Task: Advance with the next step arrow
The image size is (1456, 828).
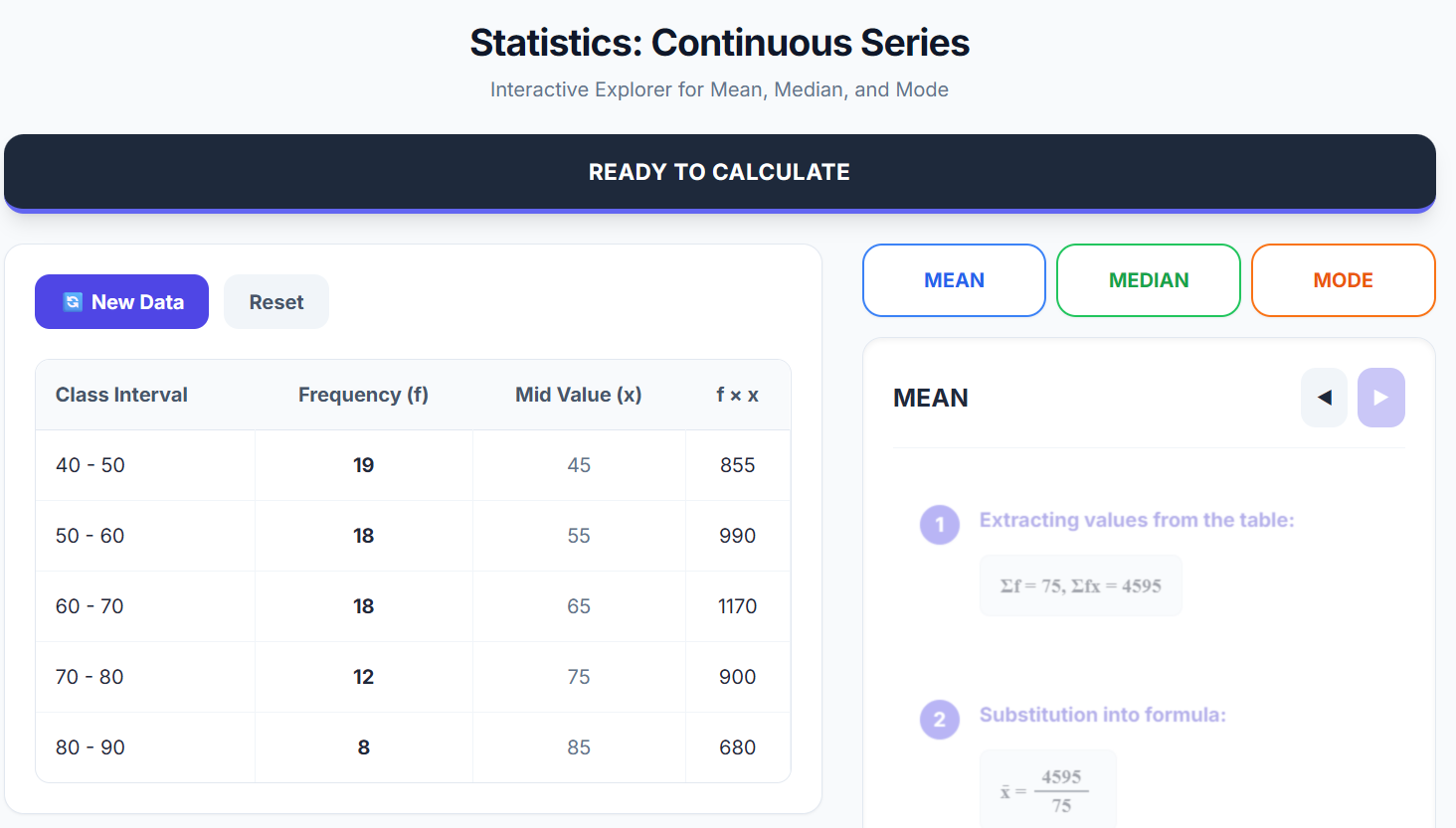Action: [x=1380, y=398]
